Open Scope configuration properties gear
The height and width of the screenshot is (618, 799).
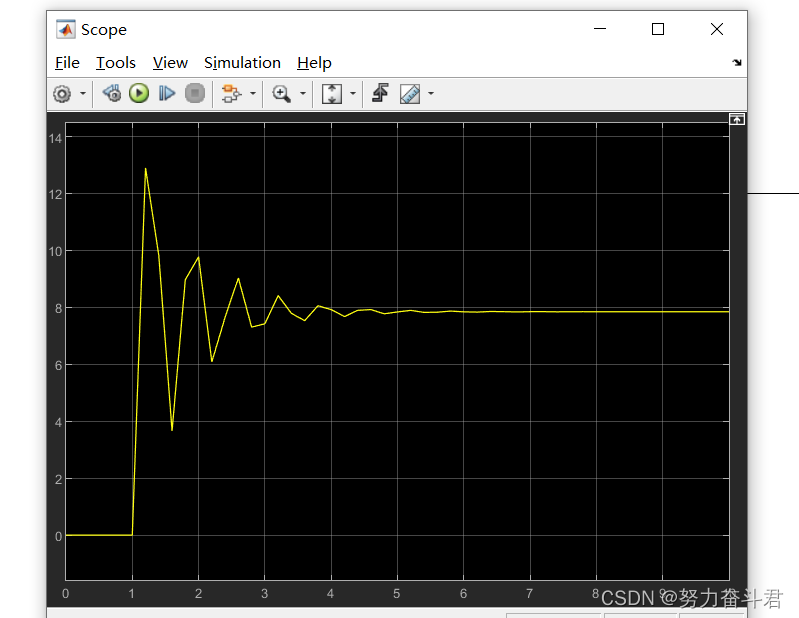point(62,94)
